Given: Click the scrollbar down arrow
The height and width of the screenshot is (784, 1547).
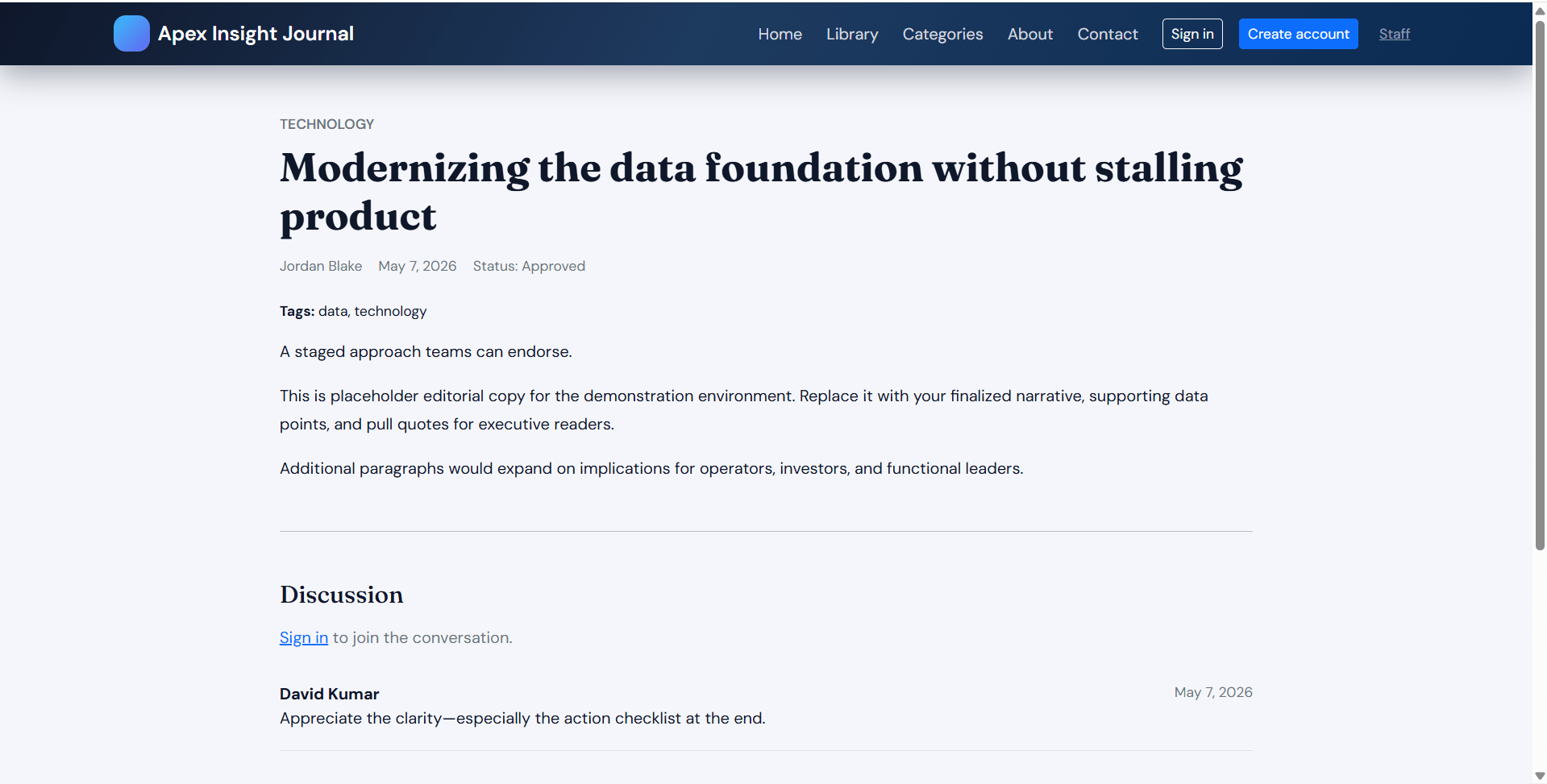Looking at the screenshot, I should click(1540, 776).
